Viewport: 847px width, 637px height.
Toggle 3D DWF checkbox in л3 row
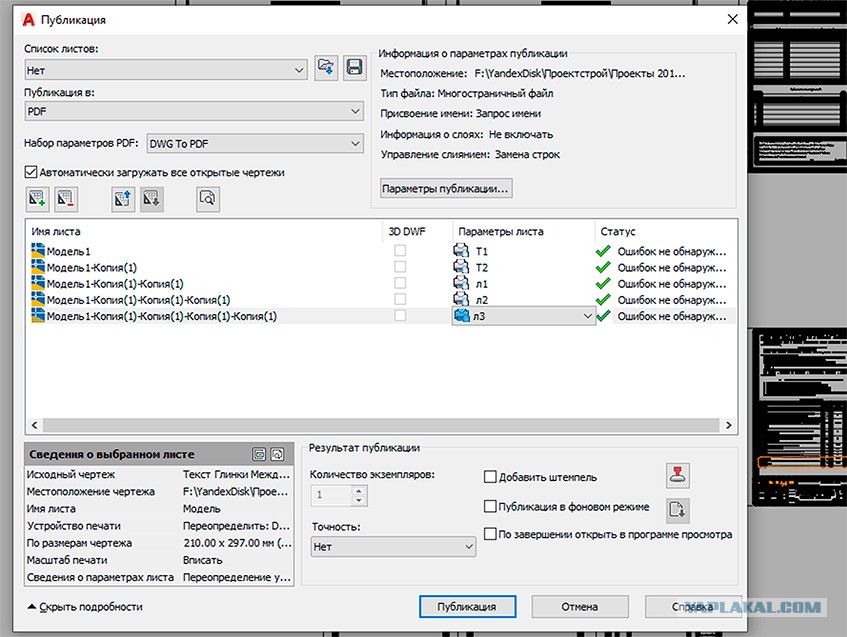(x=400, y=315)
